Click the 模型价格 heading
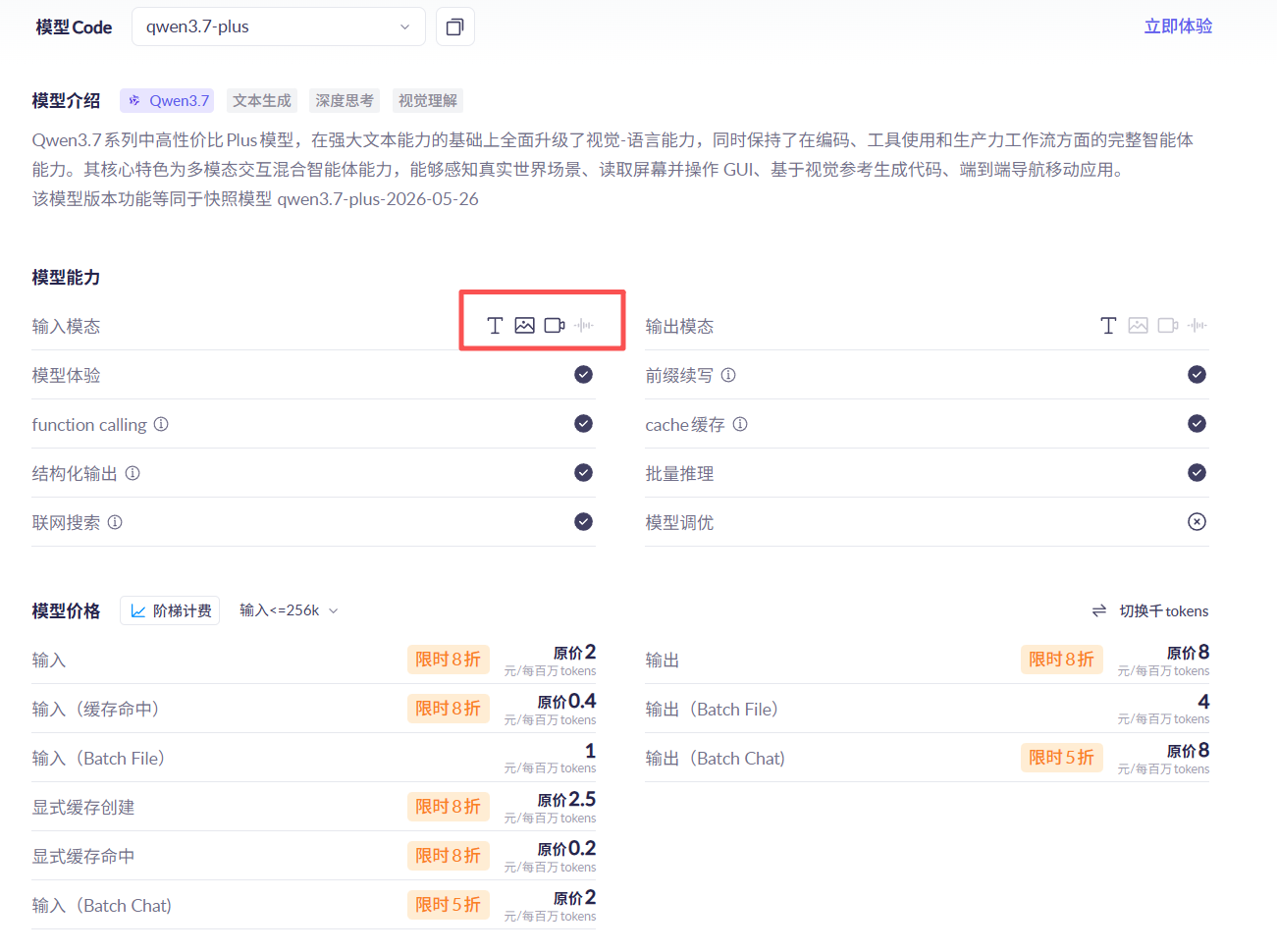 [x=66, y=610]
